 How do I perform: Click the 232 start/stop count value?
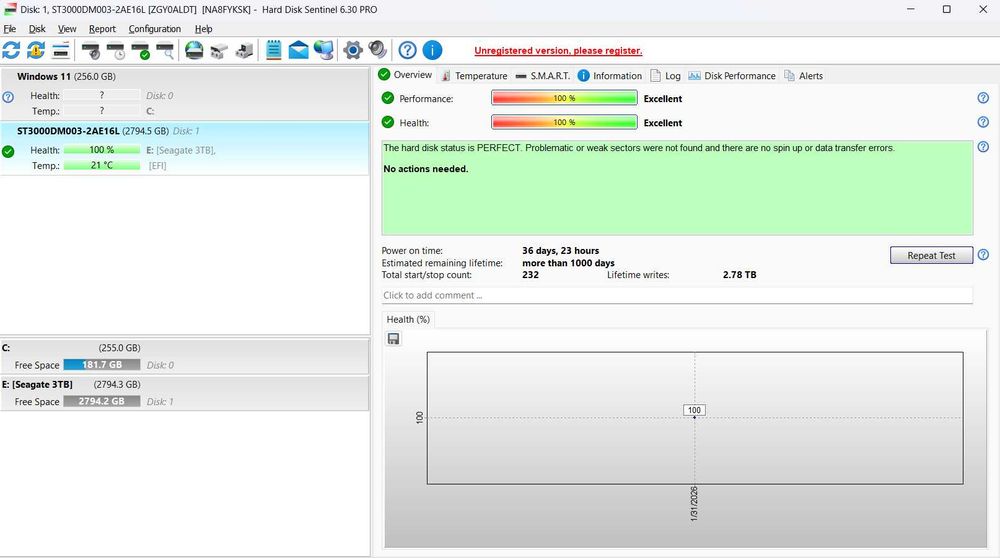(x=530, y=275)
